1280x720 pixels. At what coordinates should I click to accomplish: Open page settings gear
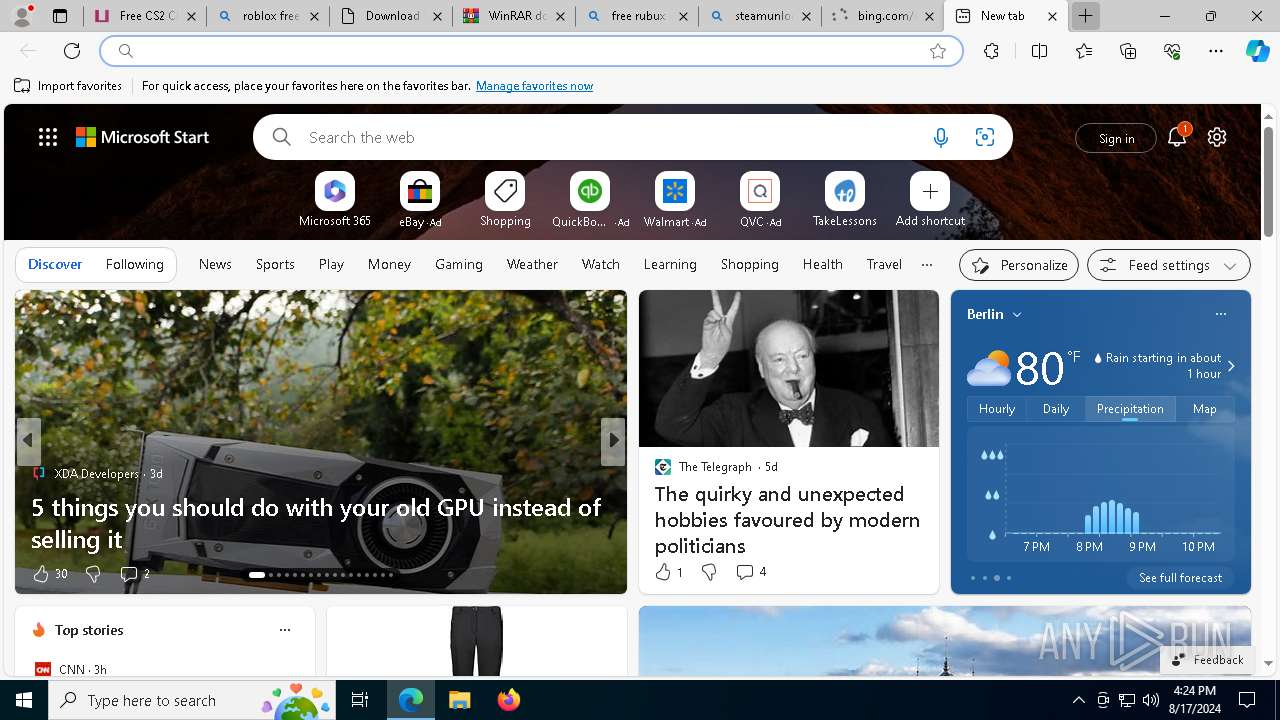[1217, 137]
